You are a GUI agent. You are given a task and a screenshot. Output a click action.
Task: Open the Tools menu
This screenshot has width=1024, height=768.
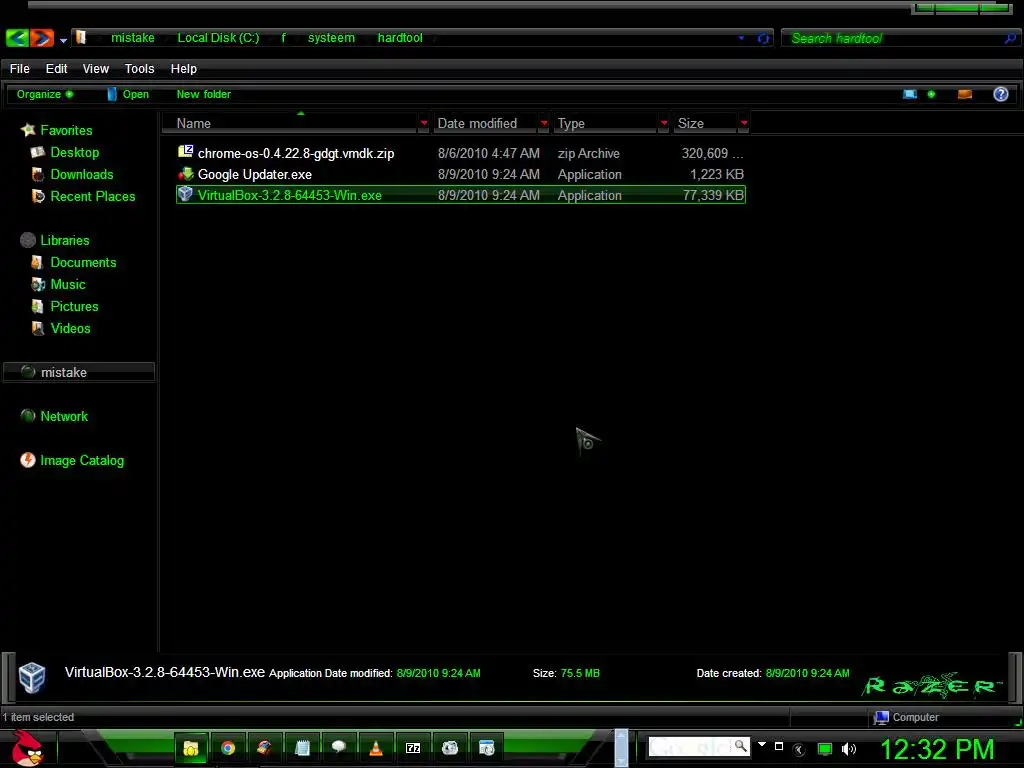[x=139, y=69]
